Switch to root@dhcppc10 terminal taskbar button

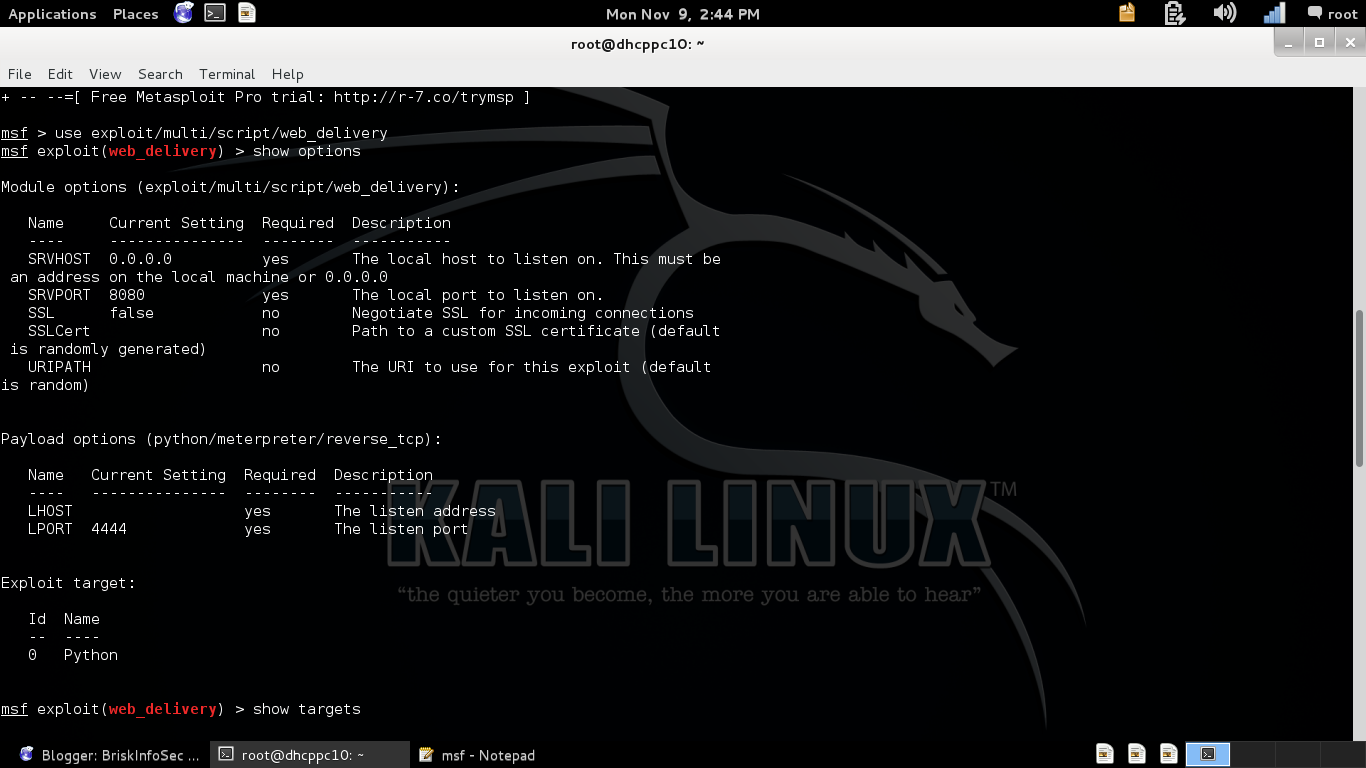tap(310, 755)
